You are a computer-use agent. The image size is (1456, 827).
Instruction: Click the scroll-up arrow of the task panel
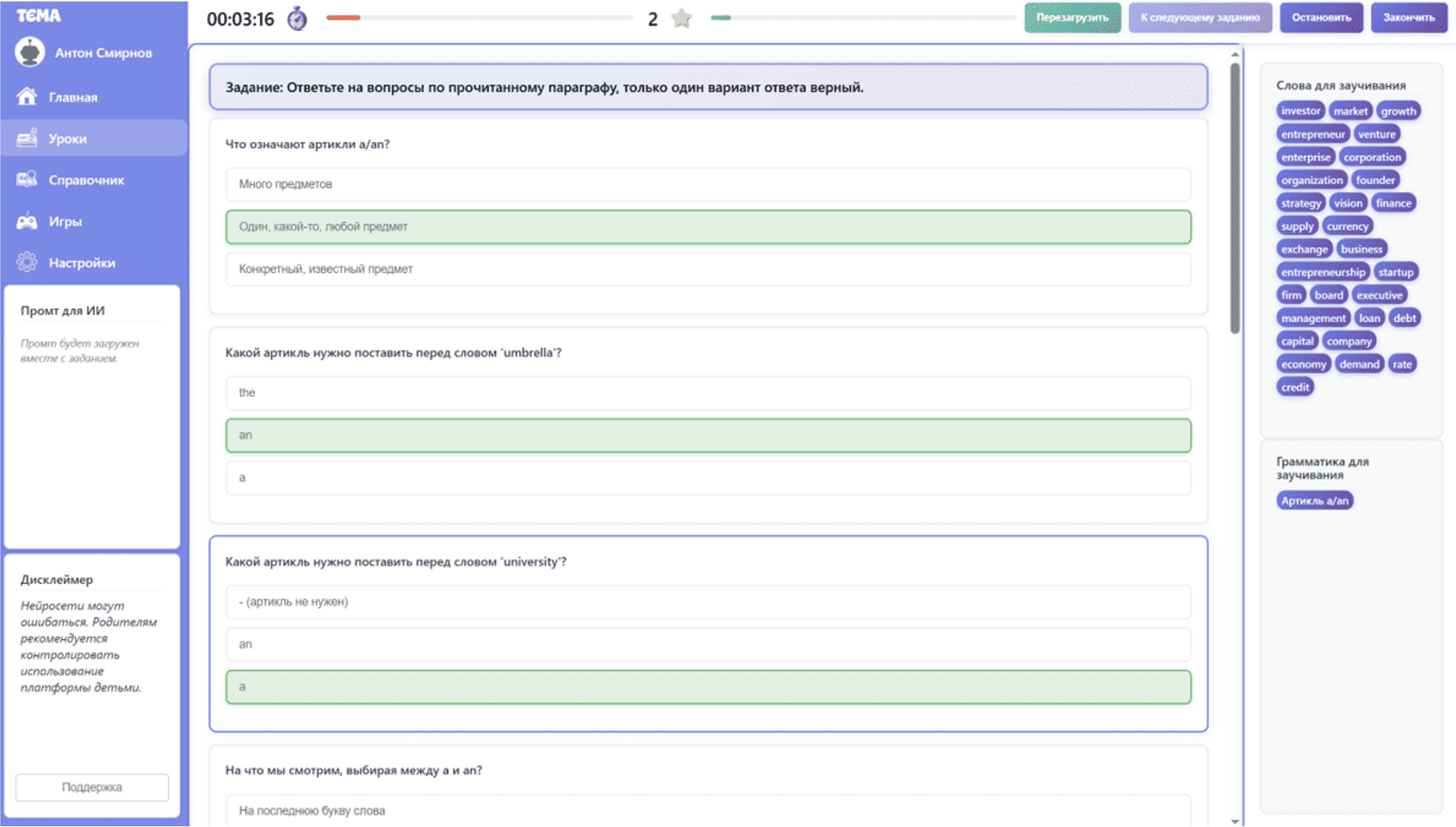click(x=1234, y=54)
